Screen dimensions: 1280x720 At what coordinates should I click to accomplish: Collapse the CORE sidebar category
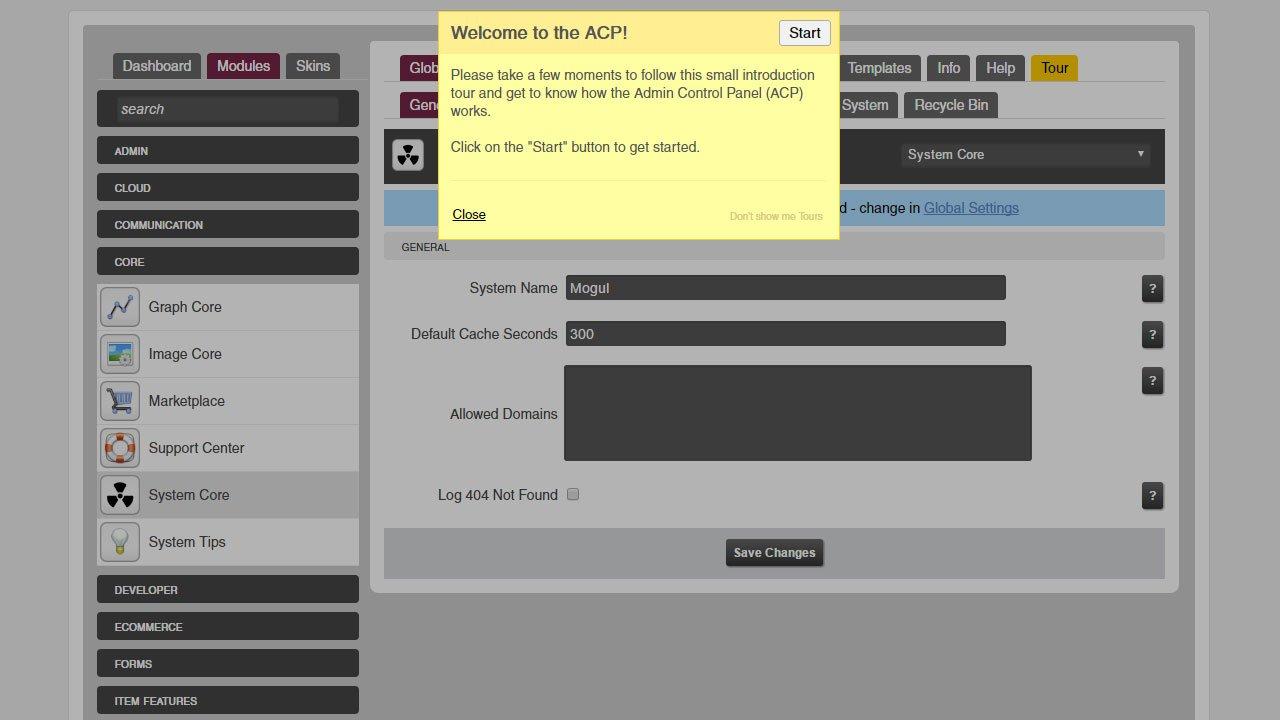(228, 262)
